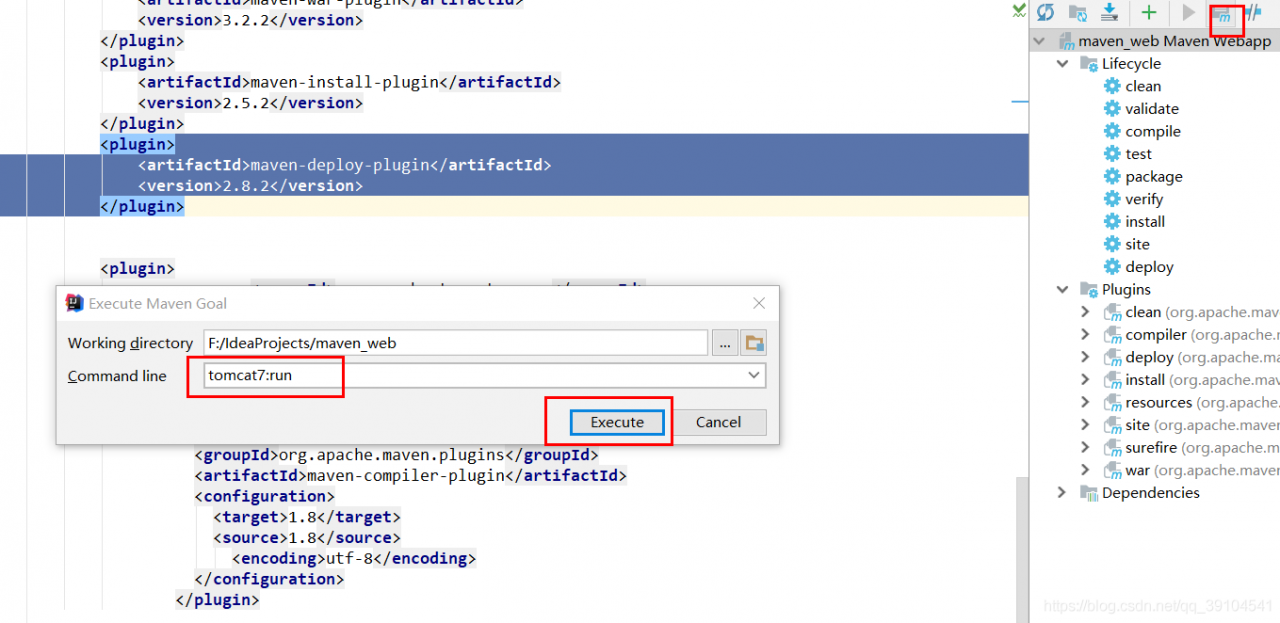The image size is (1280, 623).
Task: Click the gear icon next to install lifecycle
Action: (x=1112, y=221)
